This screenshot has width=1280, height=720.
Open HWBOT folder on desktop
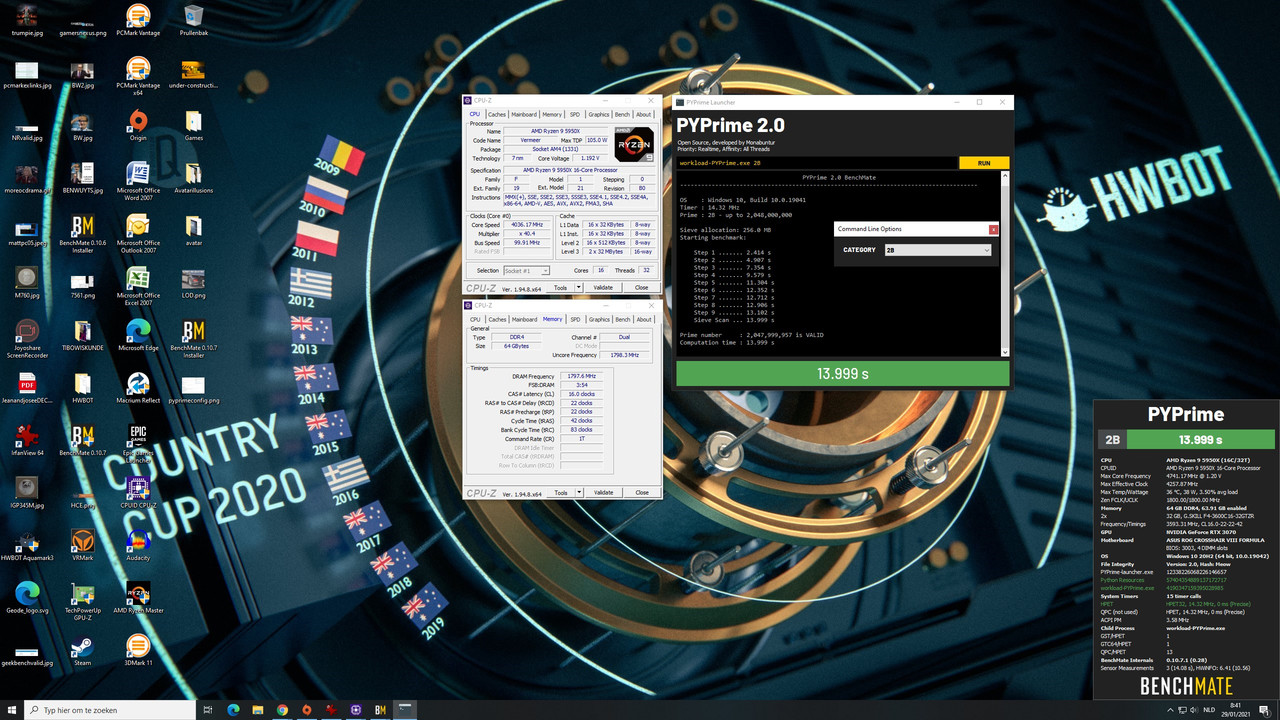[82, 388]
